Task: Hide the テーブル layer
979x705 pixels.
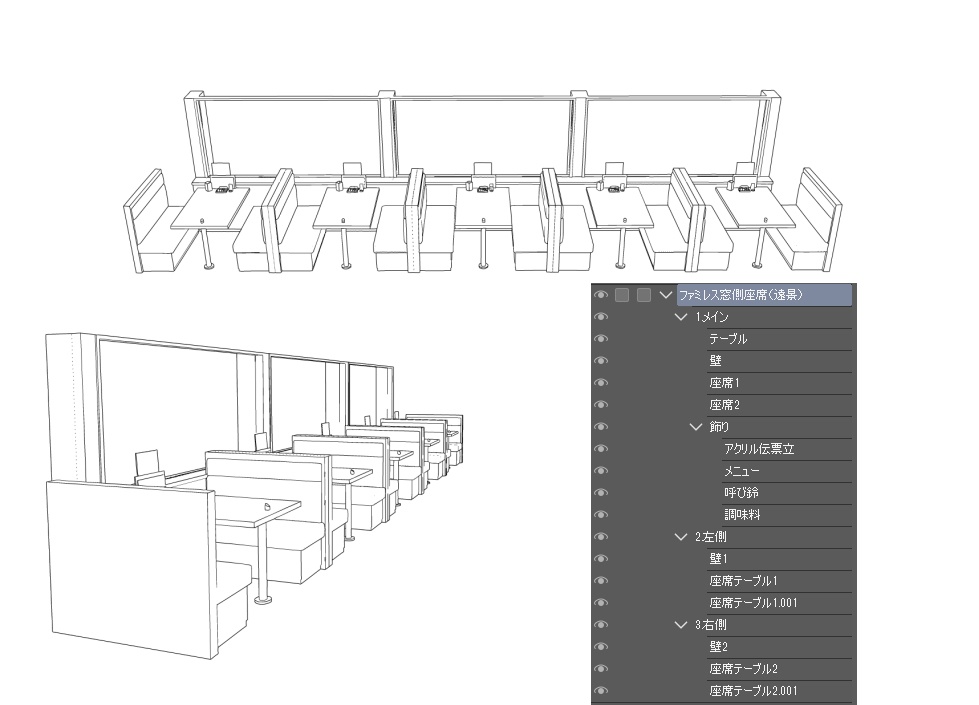Action: tap(600, 339)
